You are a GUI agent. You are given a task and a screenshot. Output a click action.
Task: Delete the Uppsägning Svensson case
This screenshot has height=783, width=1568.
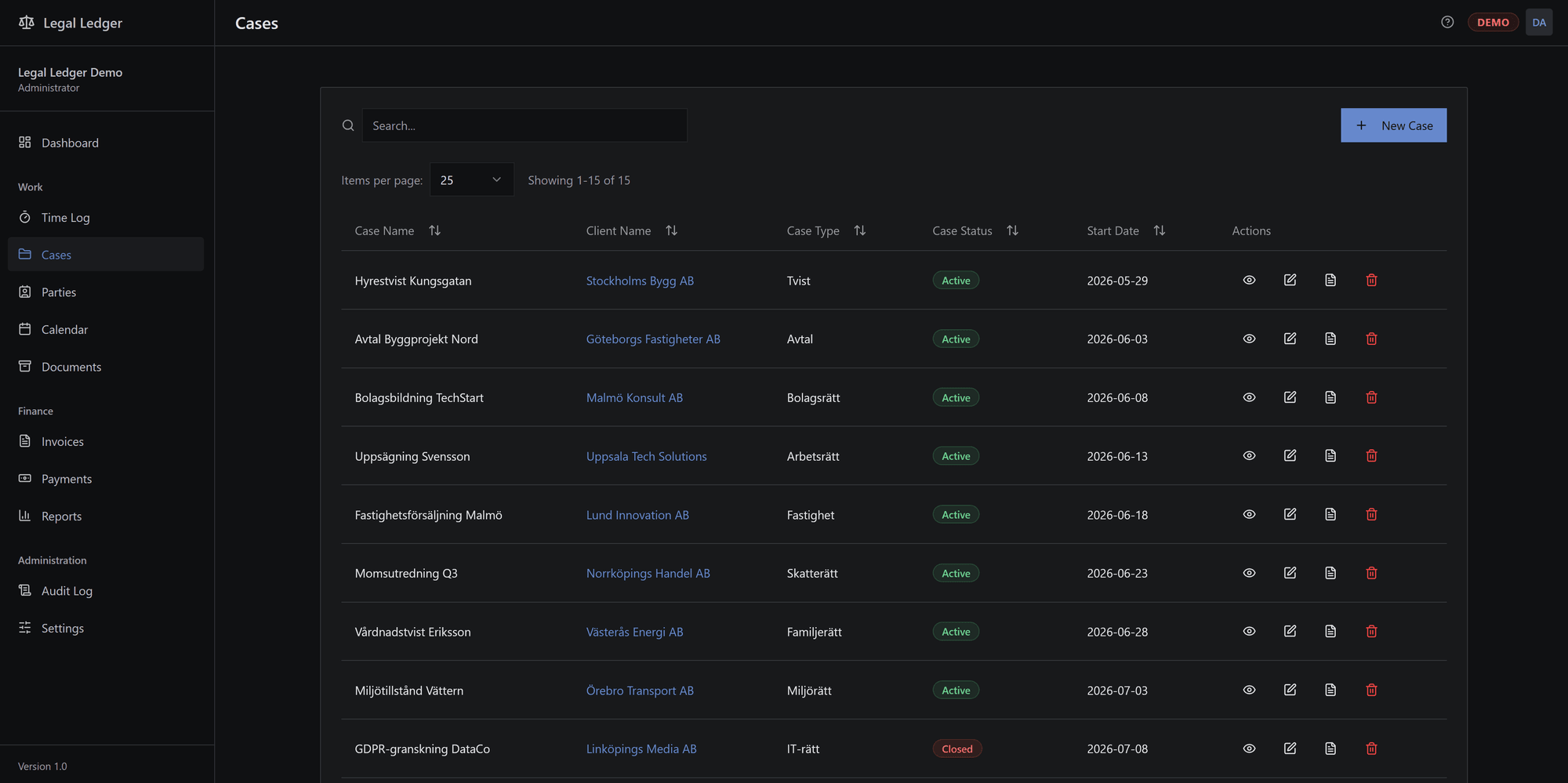[x=1371, y=455]
